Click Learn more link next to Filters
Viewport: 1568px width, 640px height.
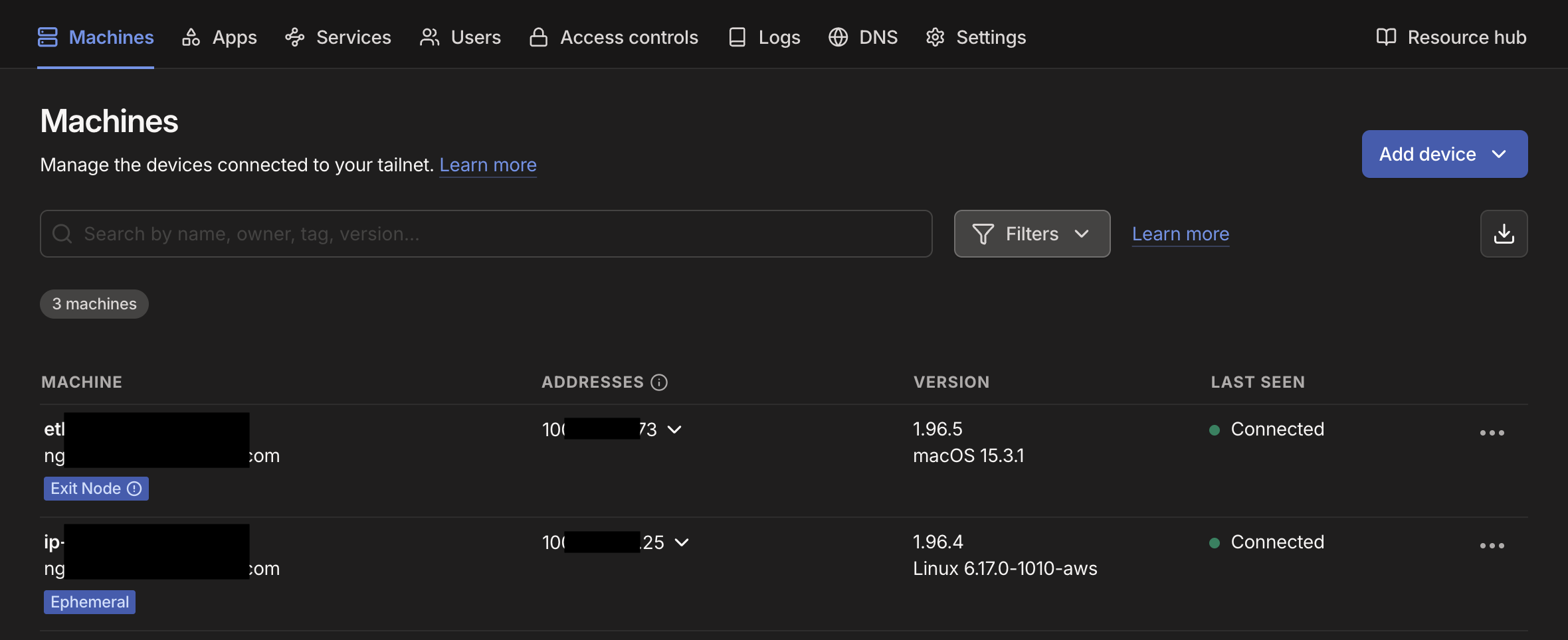[1180, 234]
